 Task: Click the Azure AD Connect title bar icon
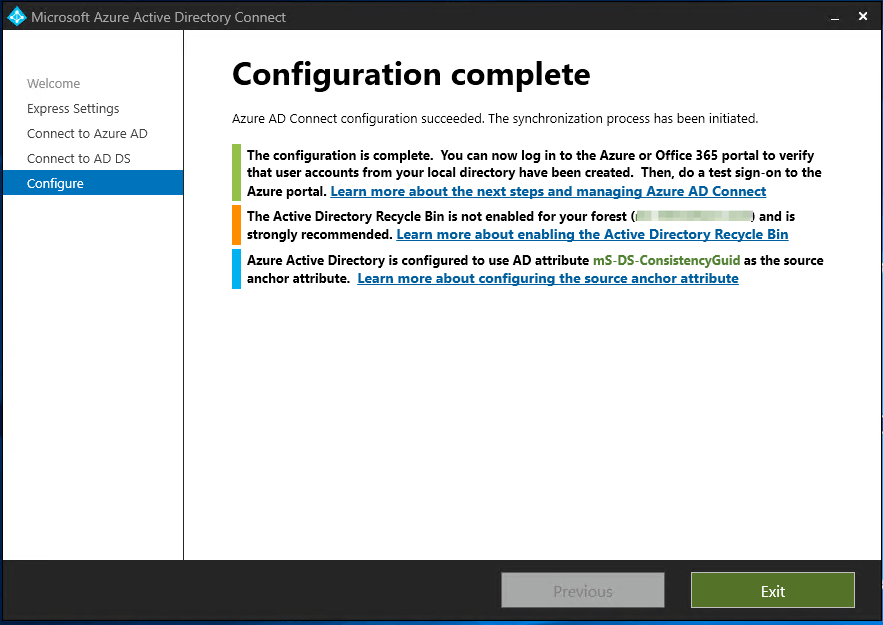click(17, 17)
